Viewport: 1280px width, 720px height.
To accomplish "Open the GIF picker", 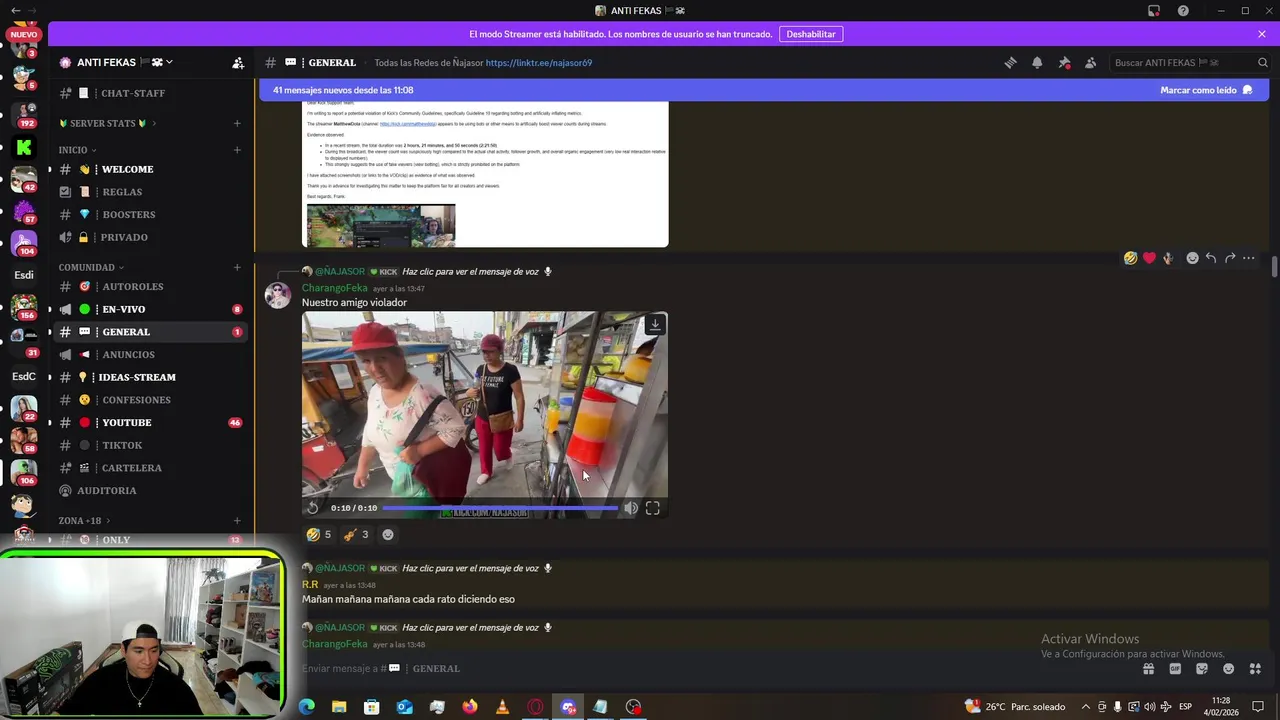I will tap(1175, 668).
